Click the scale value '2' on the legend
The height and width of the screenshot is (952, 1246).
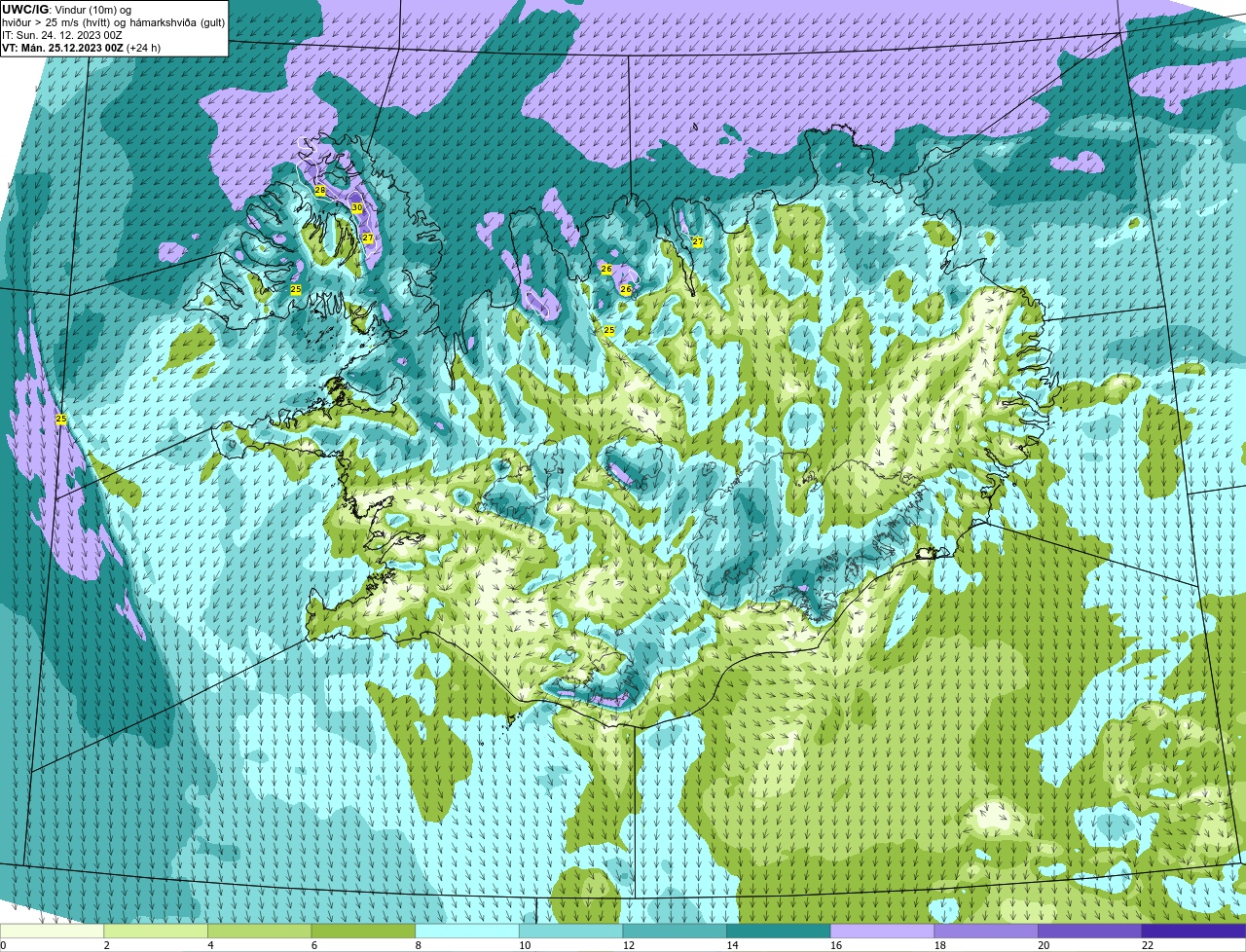[x=106, y=945]
